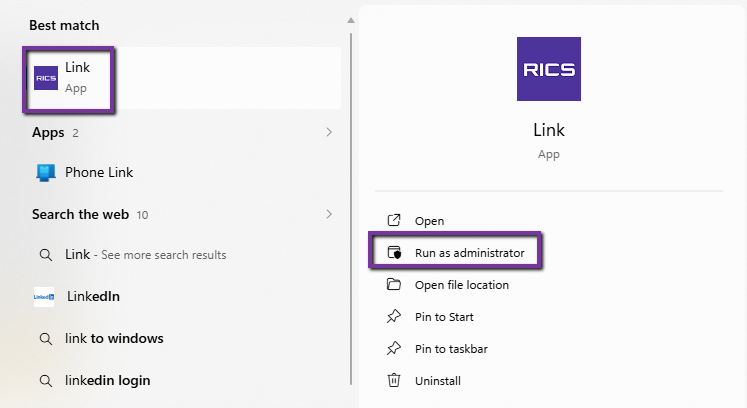Click the large RICS logo in details pane
Screen dimensions: 747x408
tap(549, 69)
